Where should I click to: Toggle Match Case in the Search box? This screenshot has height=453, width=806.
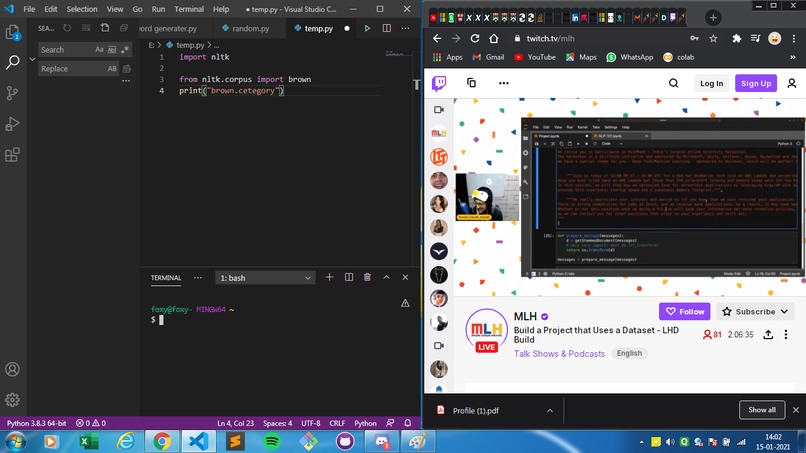pyautogui.click(x=99, y=50)
